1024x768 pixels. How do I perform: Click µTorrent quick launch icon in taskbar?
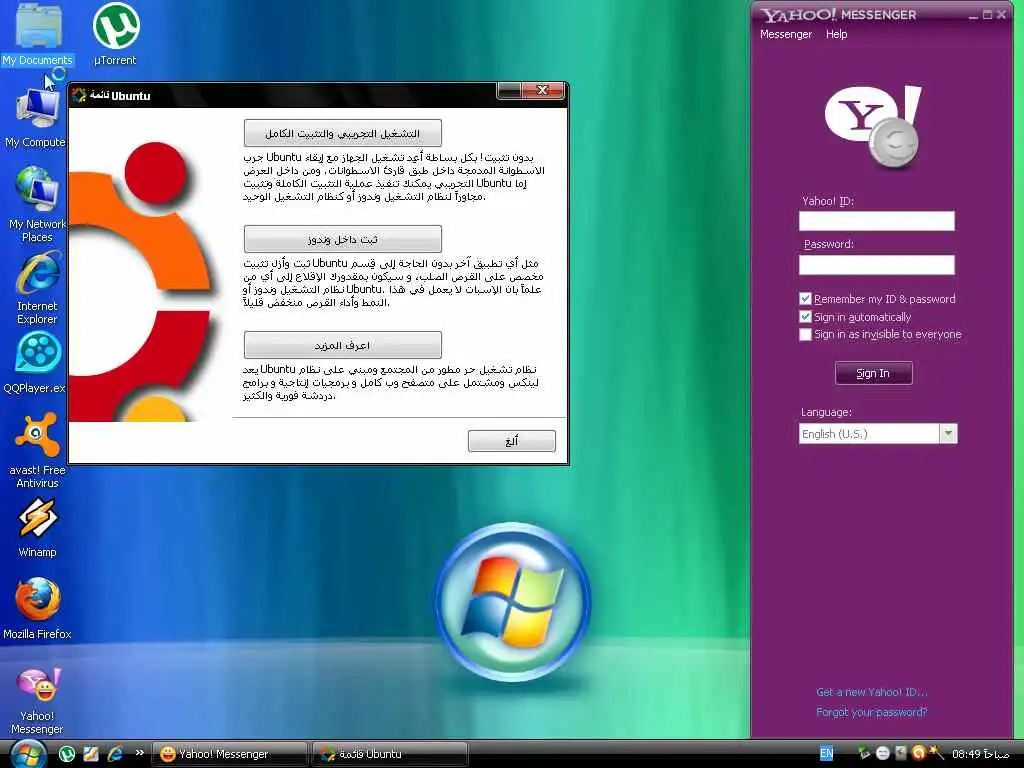[67, 754]
